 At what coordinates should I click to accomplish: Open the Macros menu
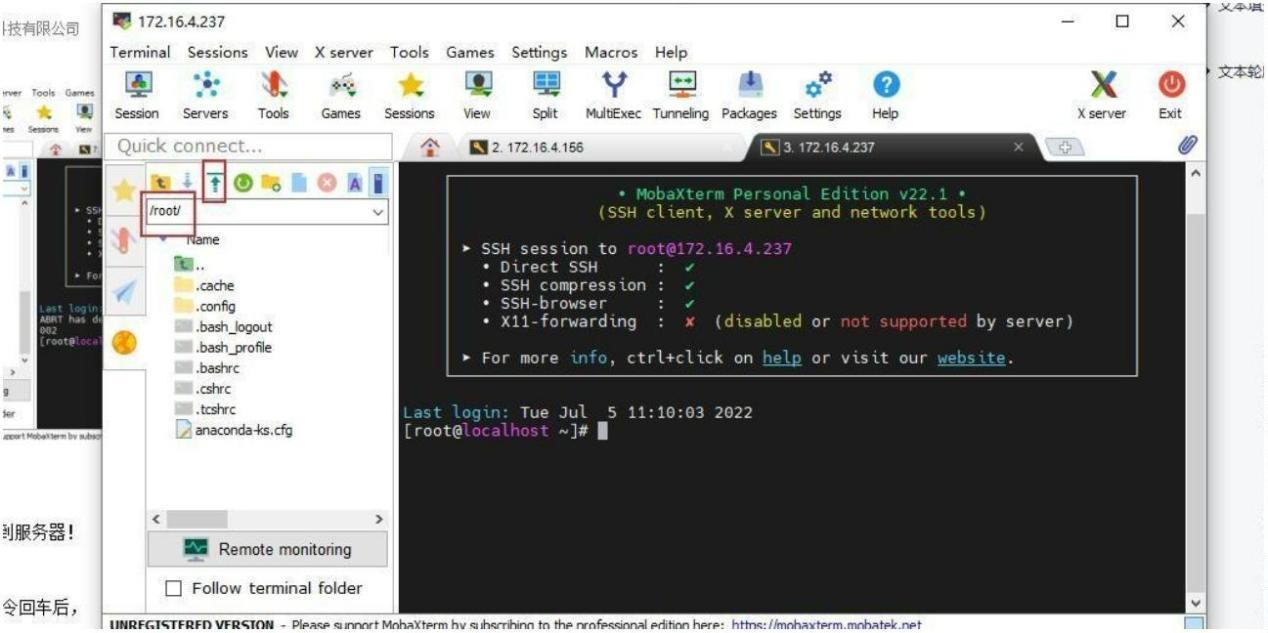point(612,52)
